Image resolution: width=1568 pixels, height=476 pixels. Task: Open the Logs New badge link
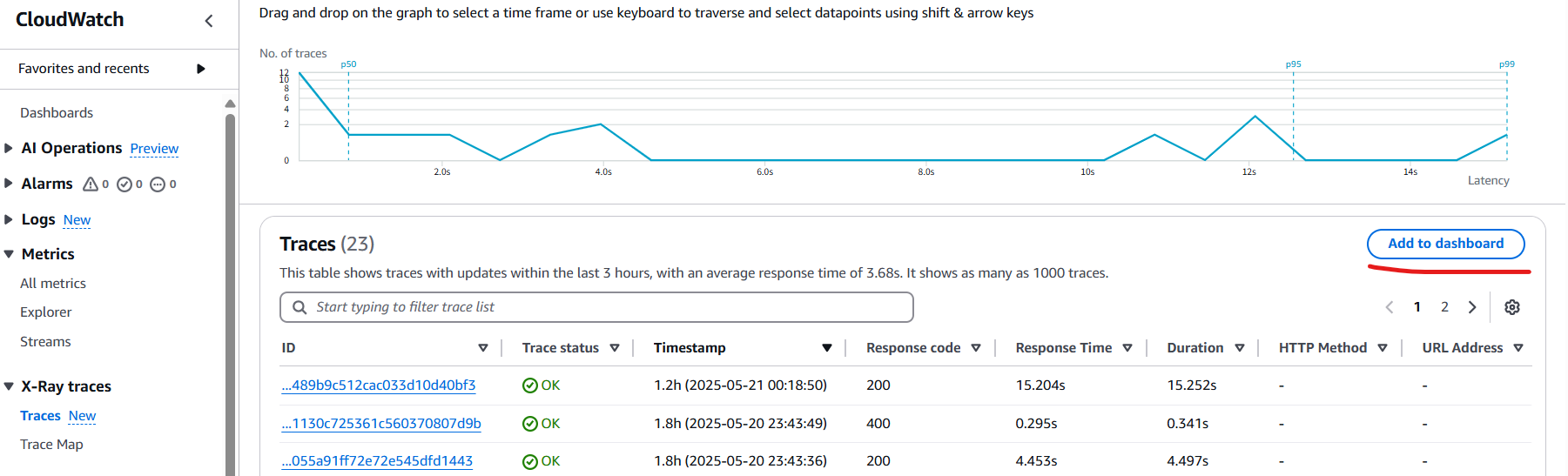[77, 220]
